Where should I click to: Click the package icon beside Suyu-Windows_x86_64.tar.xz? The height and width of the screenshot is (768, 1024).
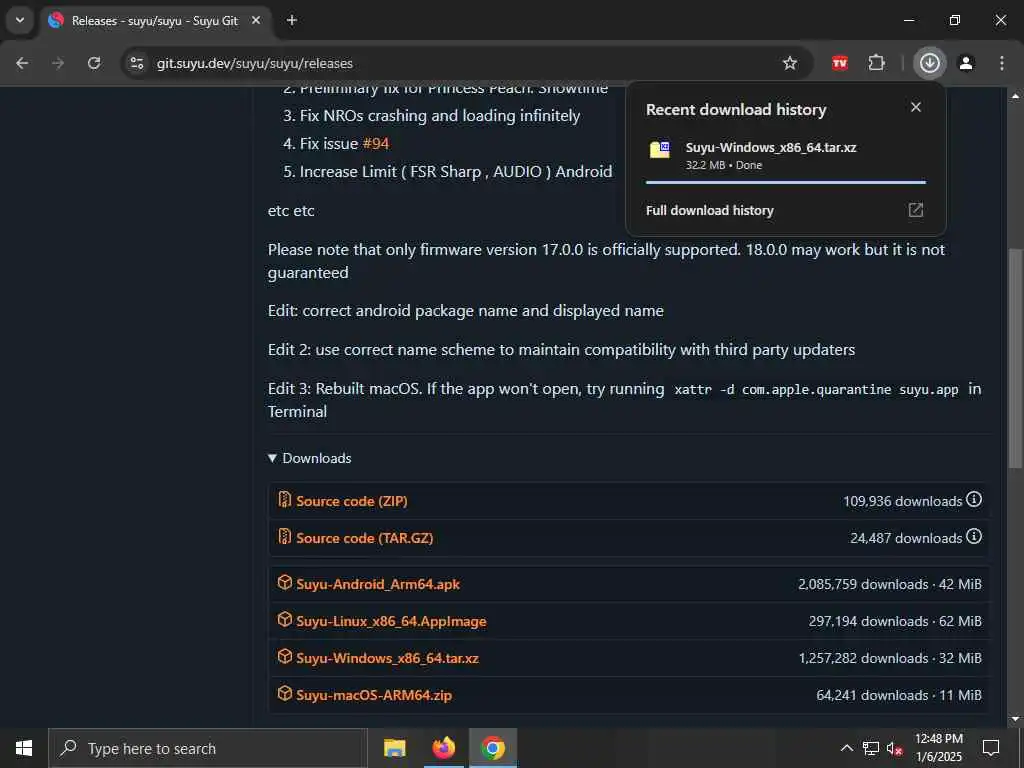point(285,656)
